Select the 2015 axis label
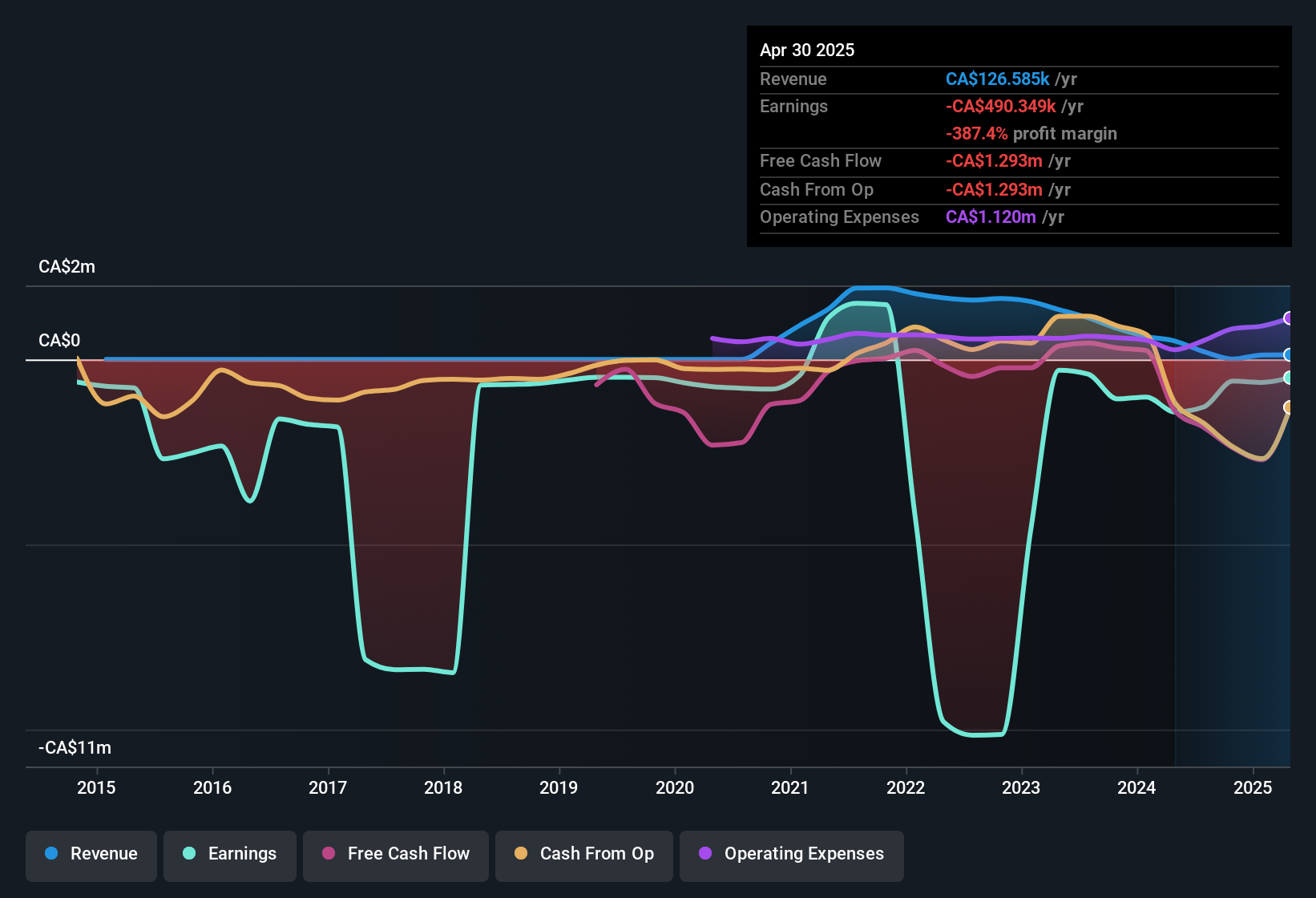 [96, 788]
